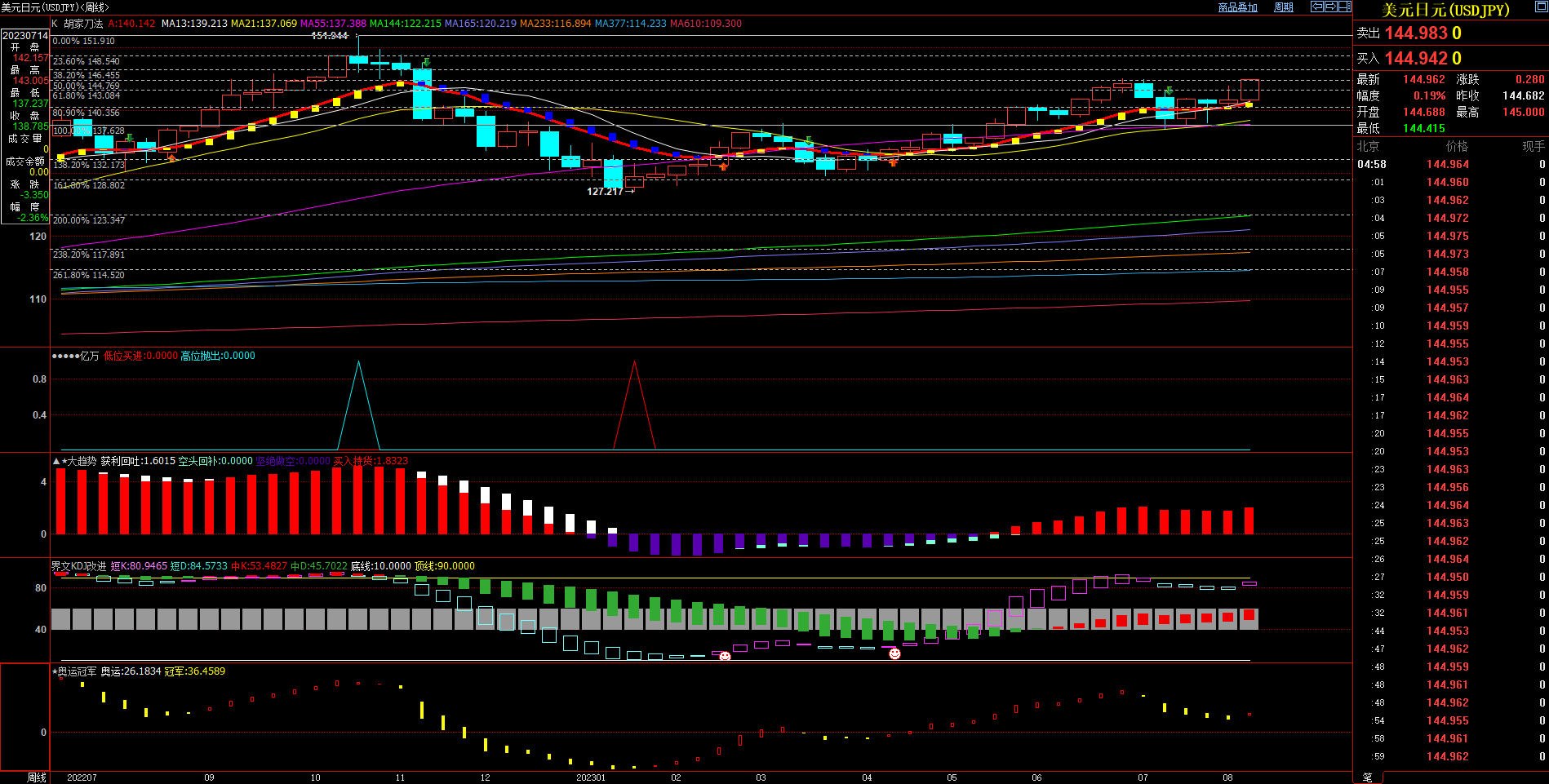Click the right arrow navigation icon
Image resolution: width=1549 pixels, height=784 pixels.
tap(1330, 7)
